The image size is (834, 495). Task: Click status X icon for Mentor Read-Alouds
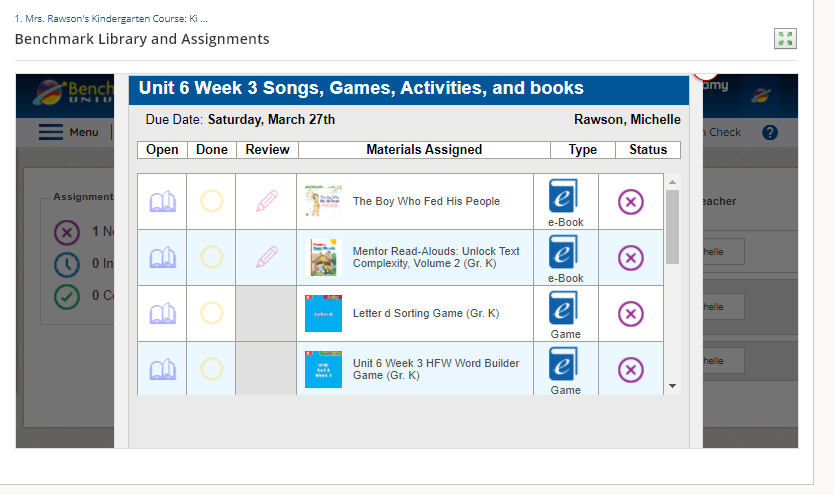[630, 258]
